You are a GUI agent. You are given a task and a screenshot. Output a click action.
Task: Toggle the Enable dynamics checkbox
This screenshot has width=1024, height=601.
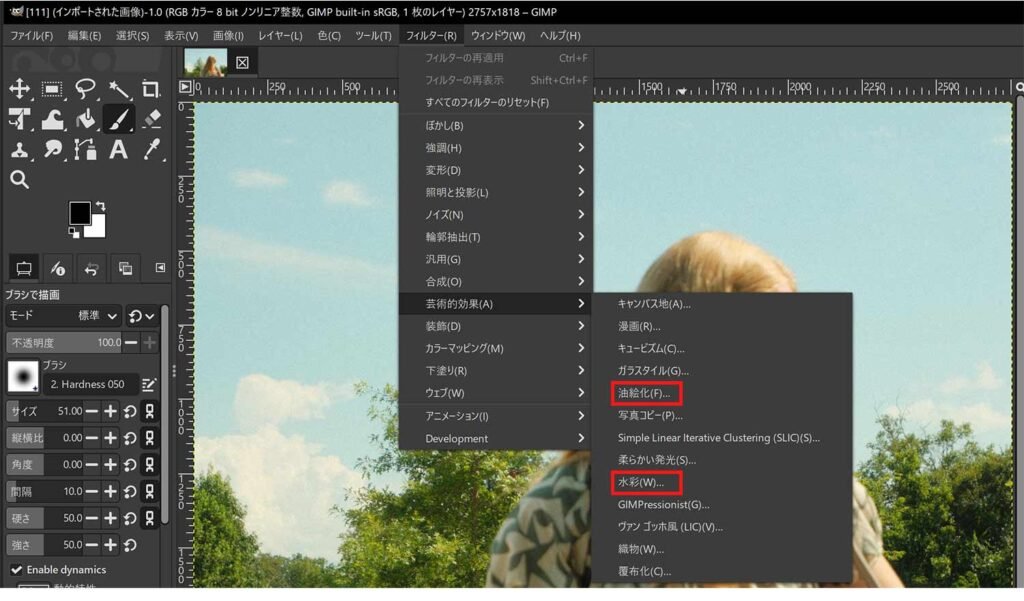16,570
